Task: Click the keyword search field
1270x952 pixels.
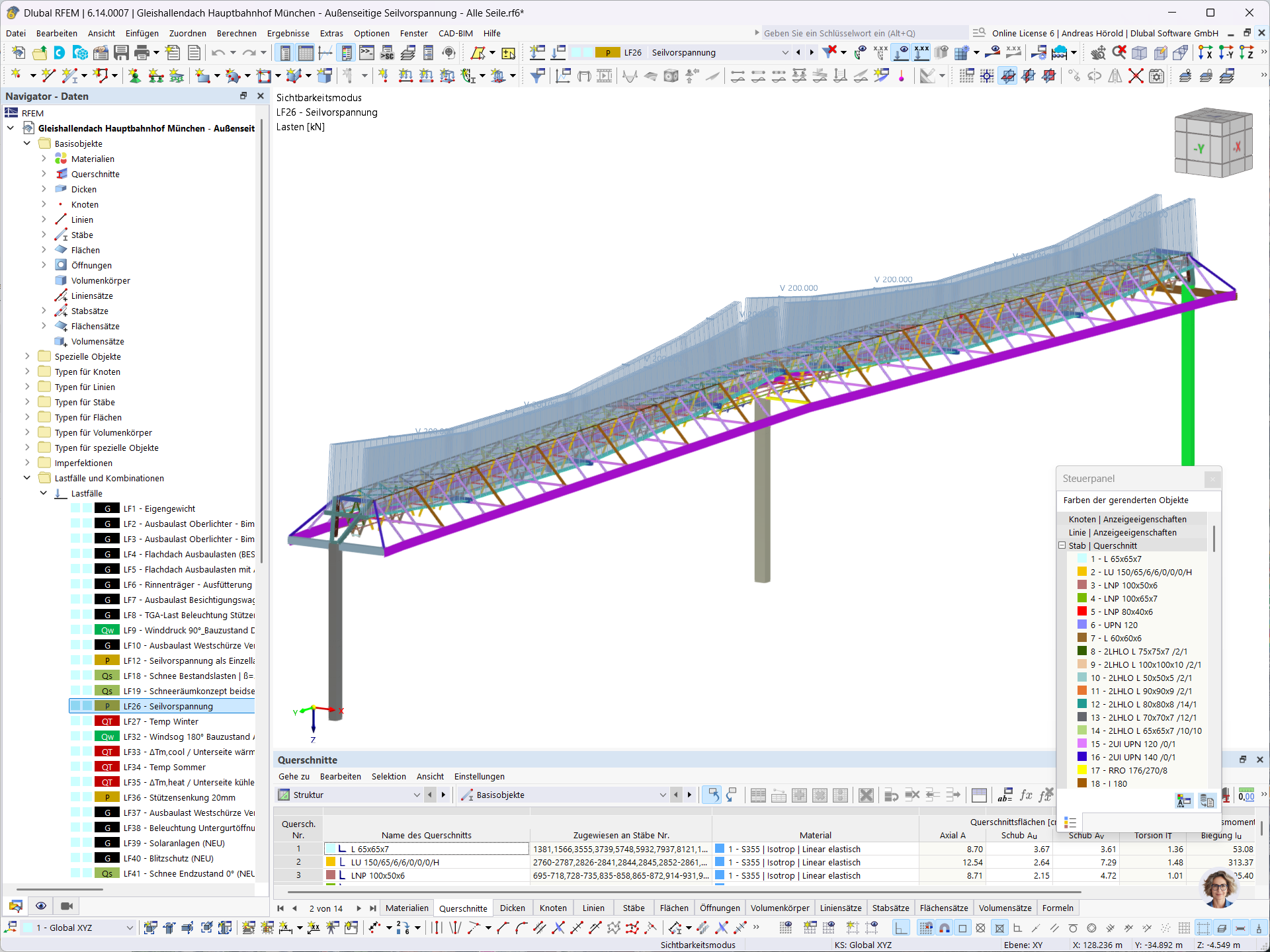Action: tap(865, 33)
